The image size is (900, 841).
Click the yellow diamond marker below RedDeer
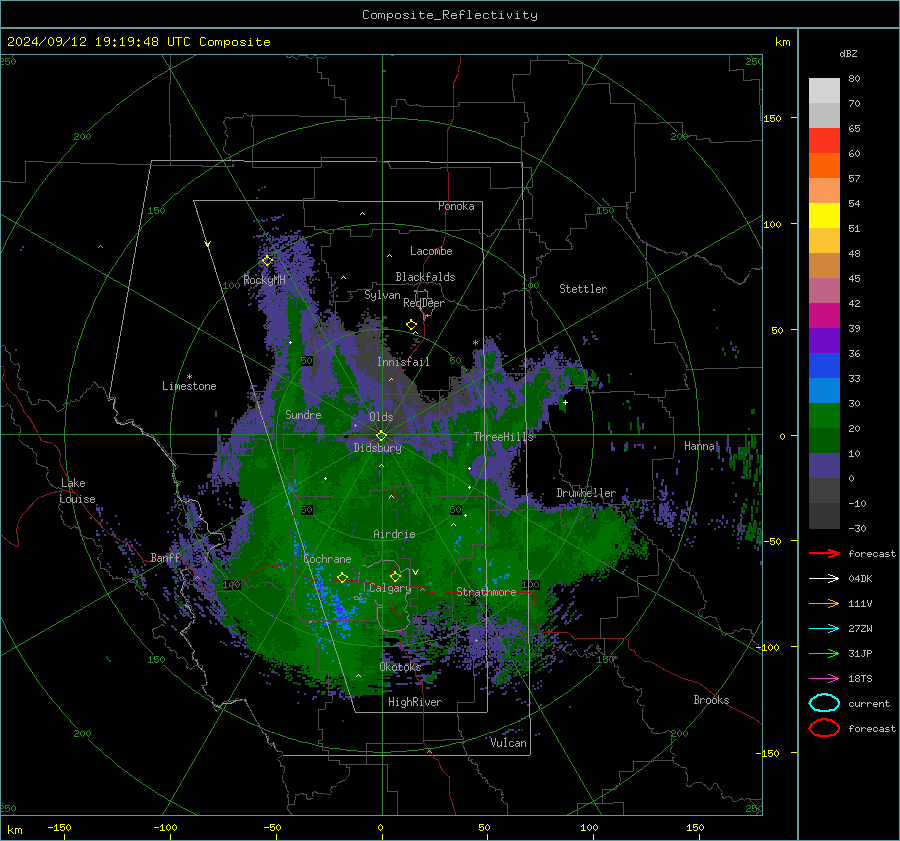coord(411,325)
